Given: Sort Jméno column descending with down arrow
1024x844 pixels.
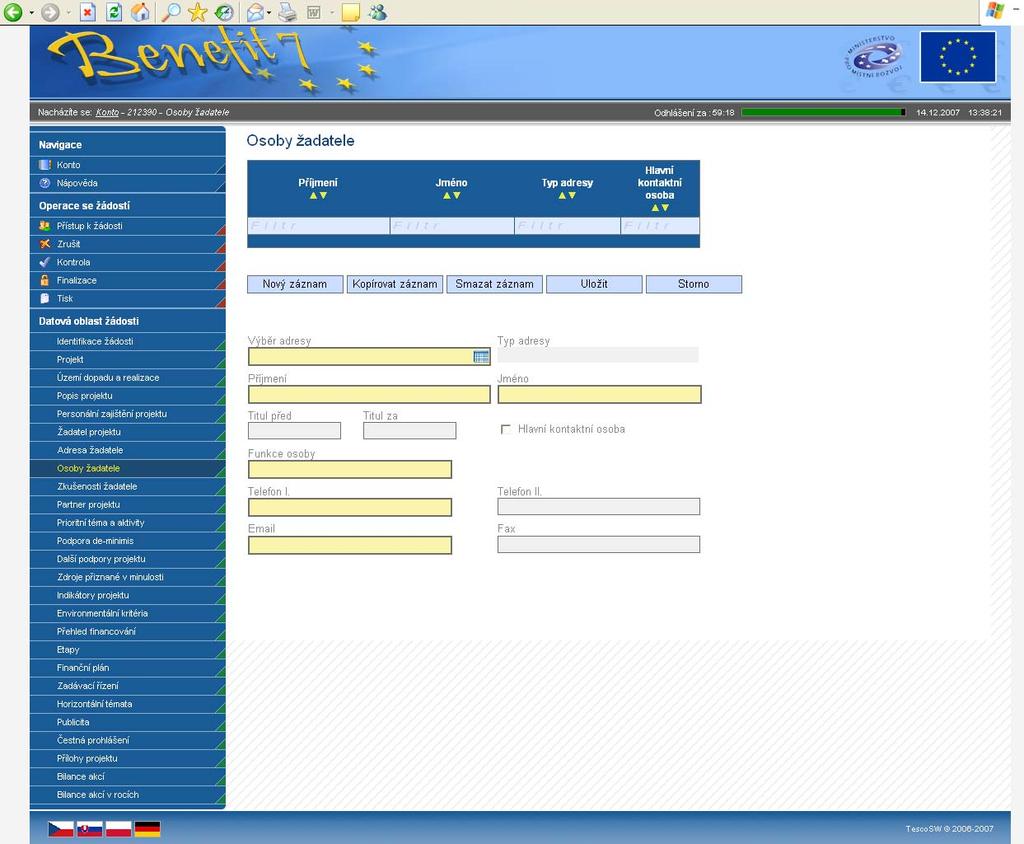Looking at the screenshot, I should [456, 195].
